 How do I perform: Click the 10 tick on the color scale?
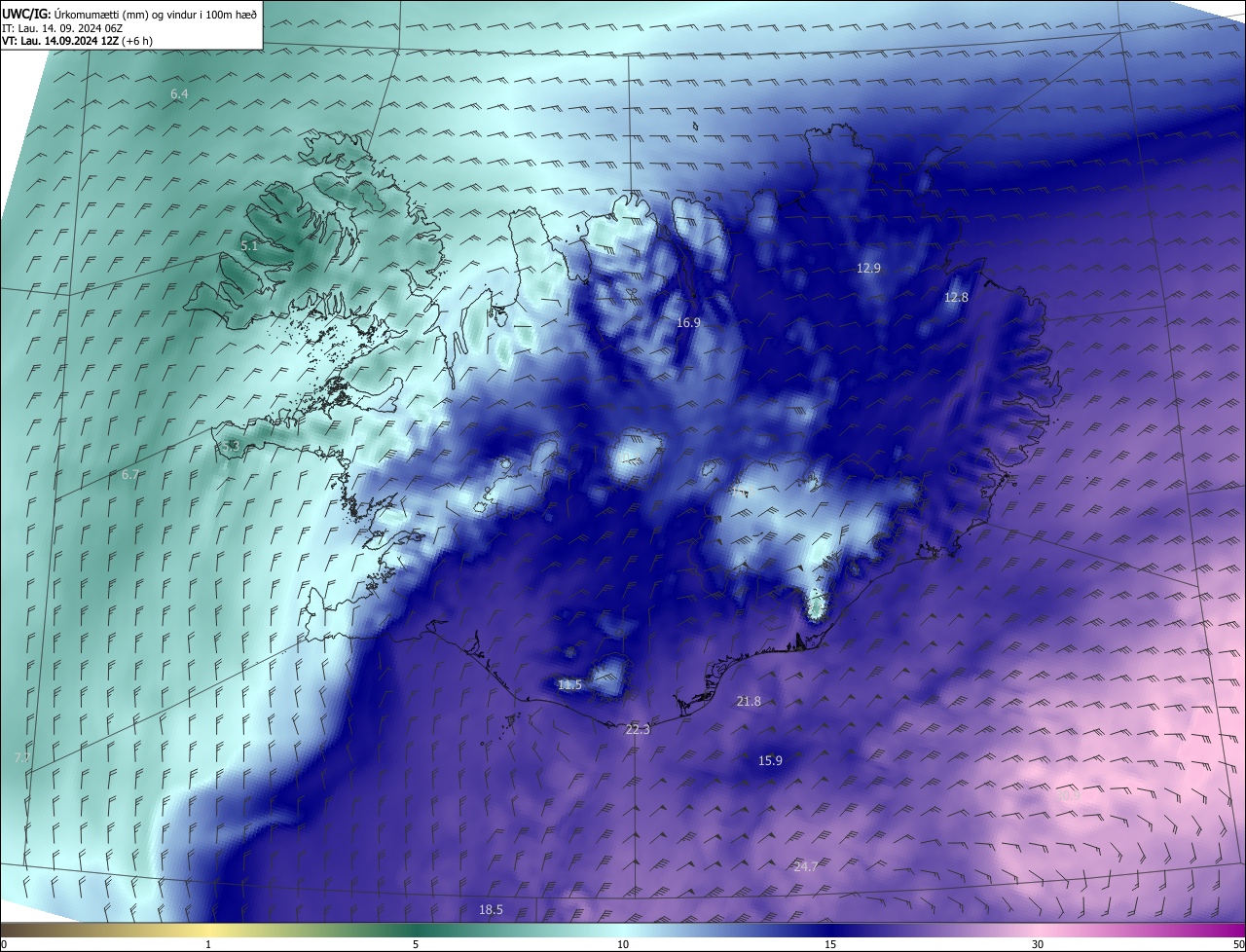point(623,944)
